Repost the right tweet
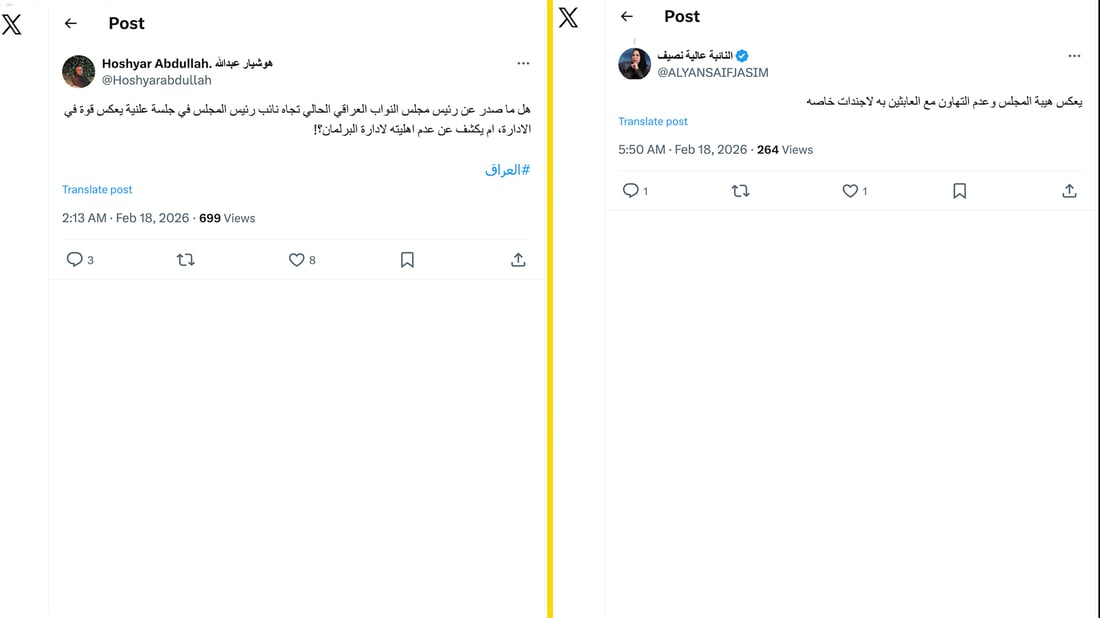 click(x=741, y=190)
